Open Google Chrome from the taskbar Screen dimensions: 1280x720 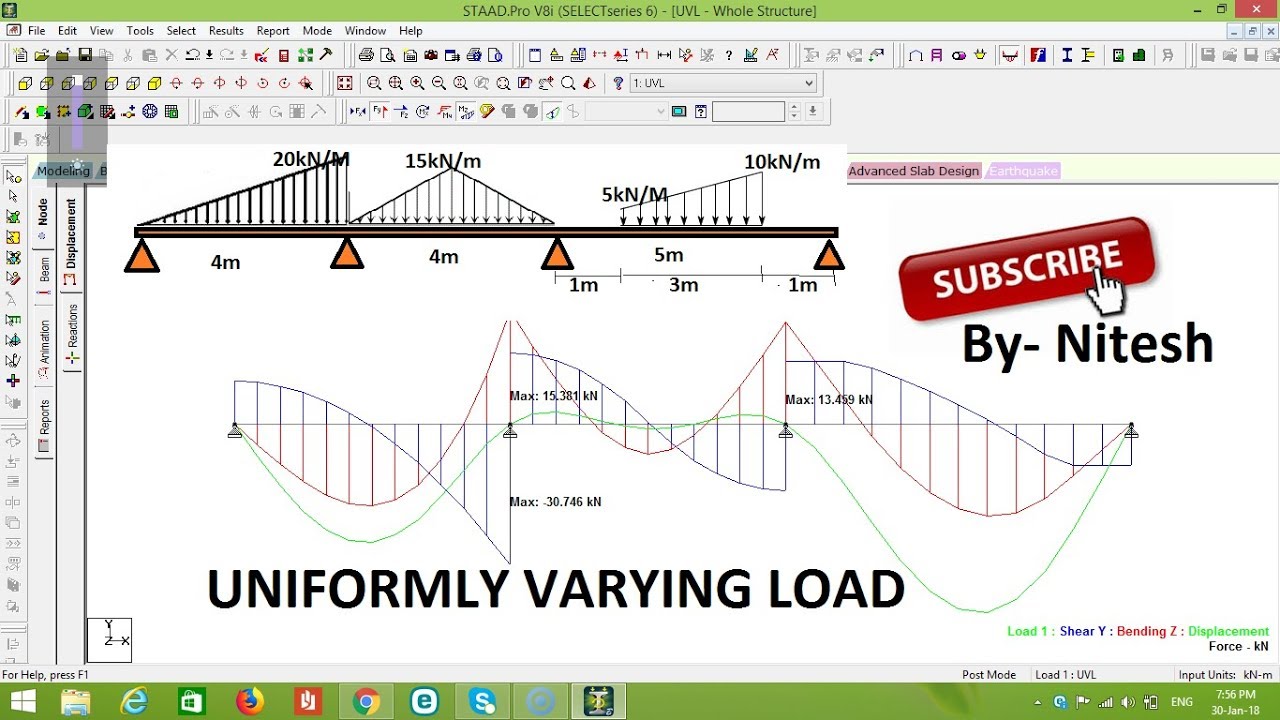[366, 702]
